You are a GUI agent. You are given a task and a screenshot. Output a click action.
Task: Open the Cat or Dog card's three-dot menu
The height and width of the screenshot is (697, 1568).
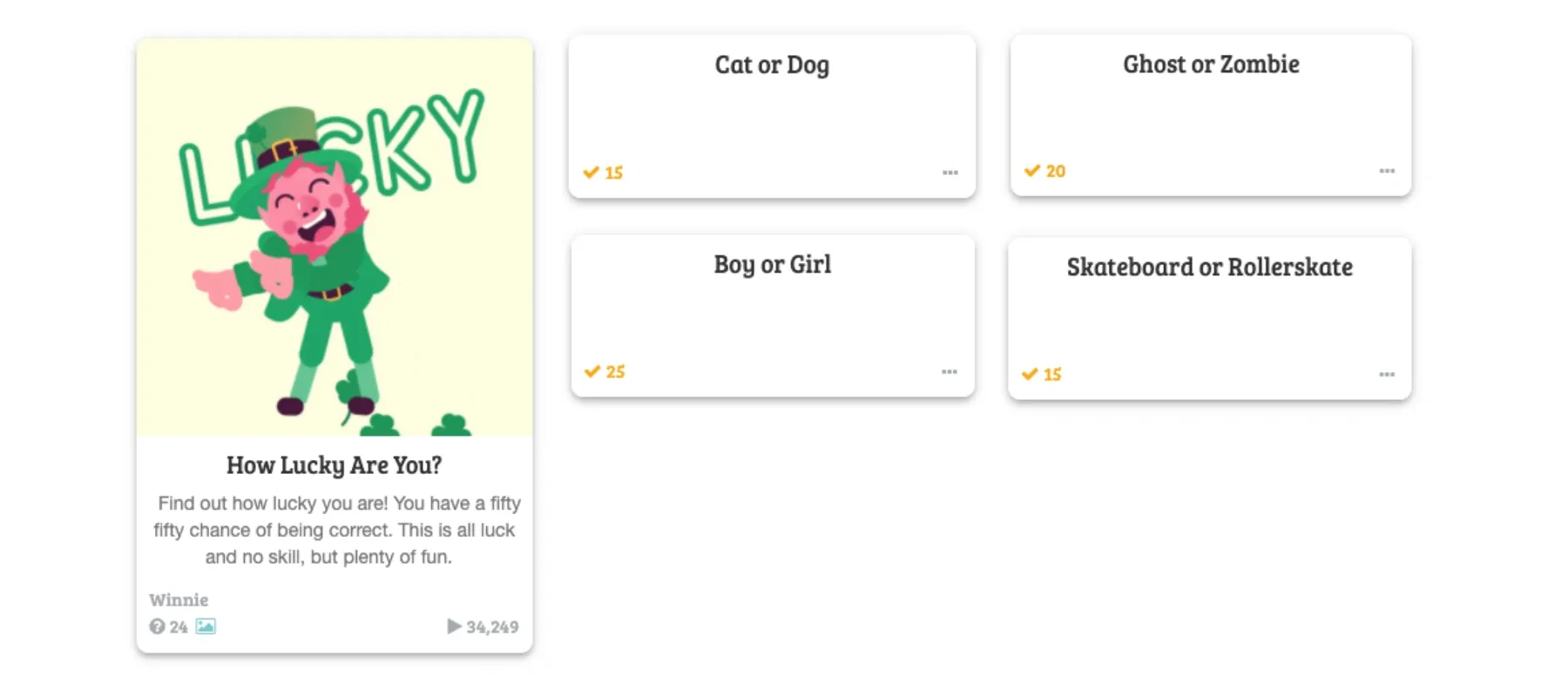point(950,173)
